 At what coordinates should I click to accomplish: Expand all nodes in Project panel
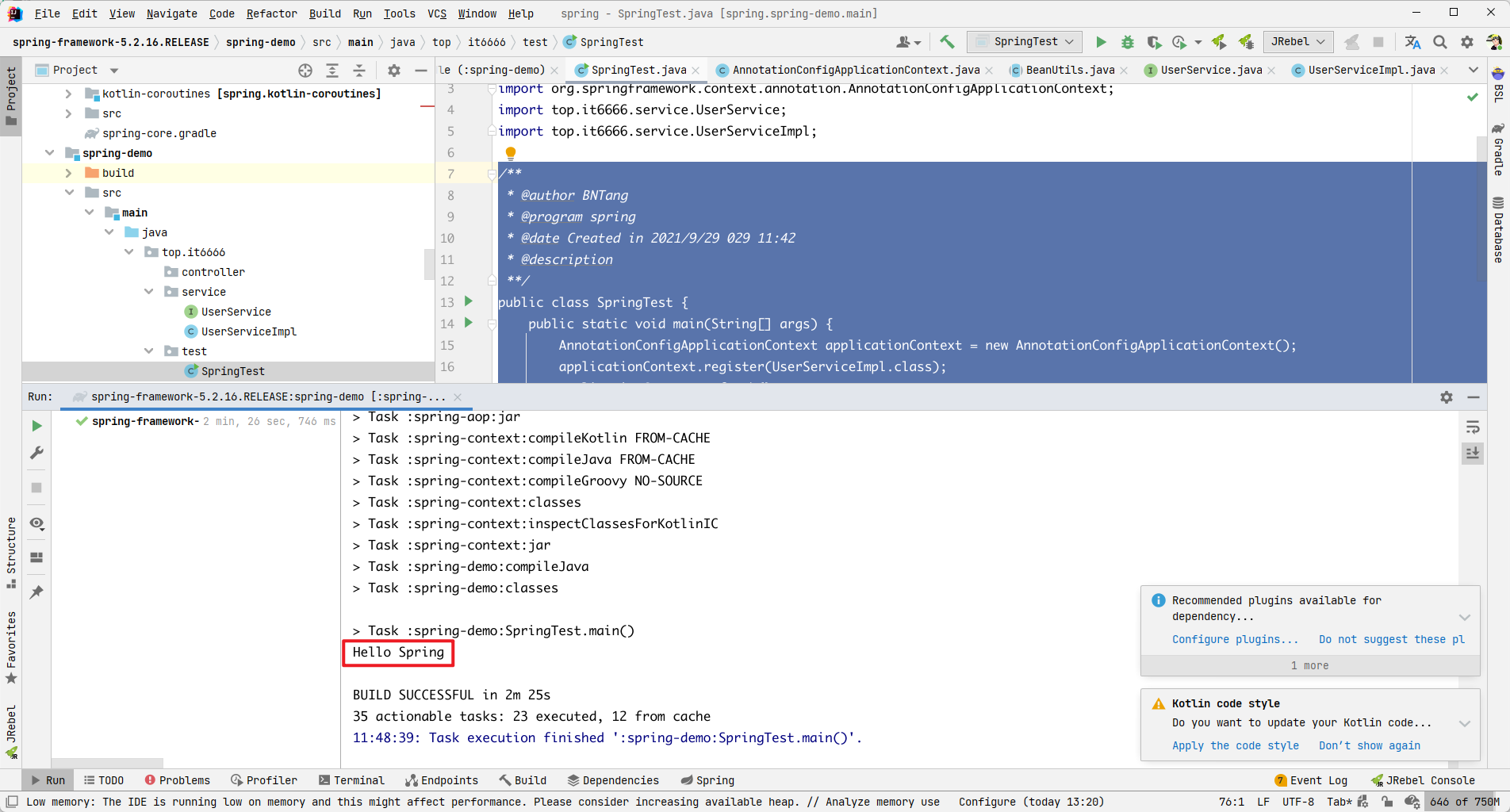(x=332, y=71)
